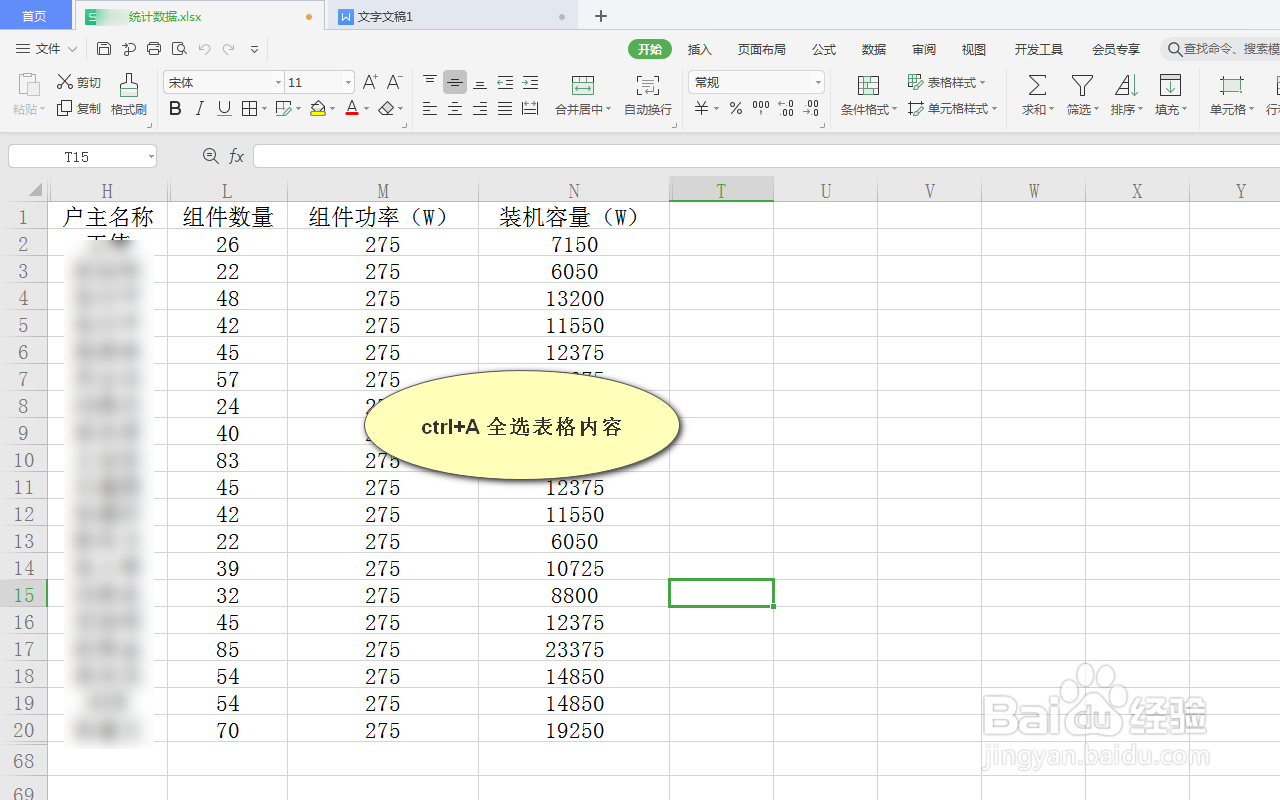Open Cell Style (单元格样式) dropdown
The width and height of the screenshot is (1280, 800).
click(x=952, y=108)
